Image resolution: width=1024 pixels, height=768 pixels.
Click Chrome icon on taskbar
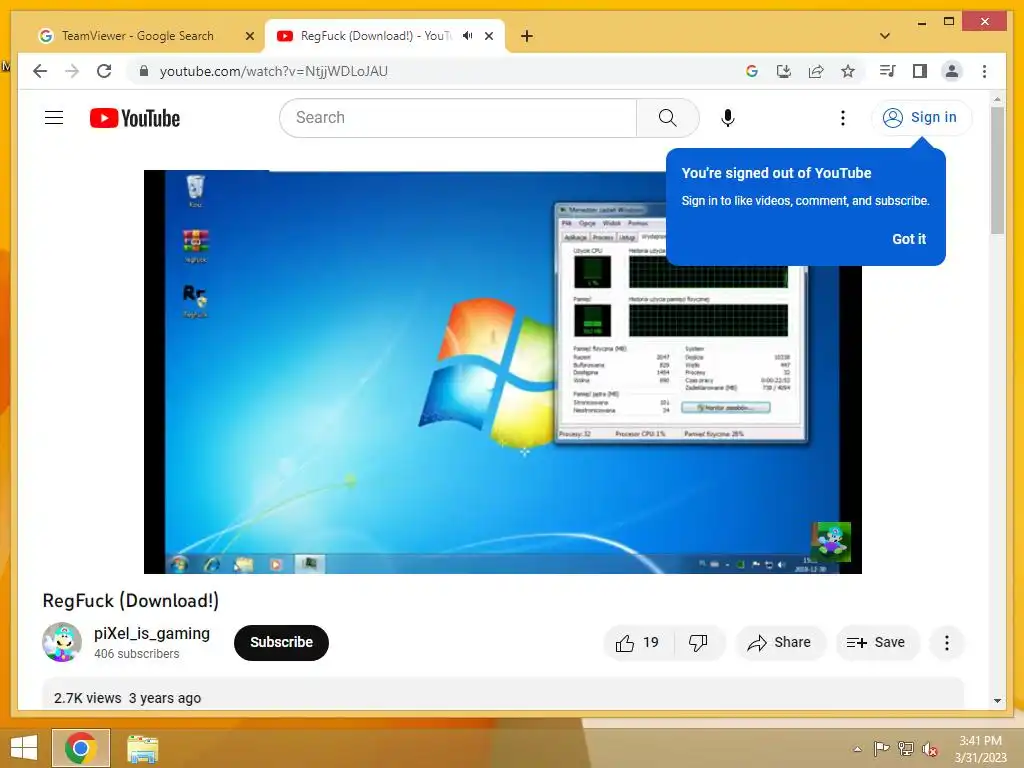(x=80, y=748)
